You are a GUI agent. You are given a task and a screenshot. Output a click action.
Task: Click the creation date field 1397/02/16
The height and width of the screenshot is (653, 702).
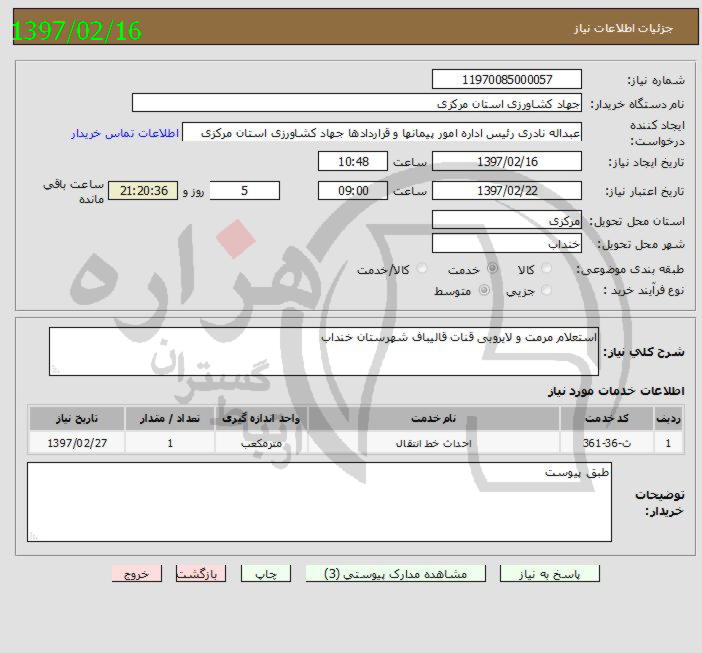click(x=507, y=161)
